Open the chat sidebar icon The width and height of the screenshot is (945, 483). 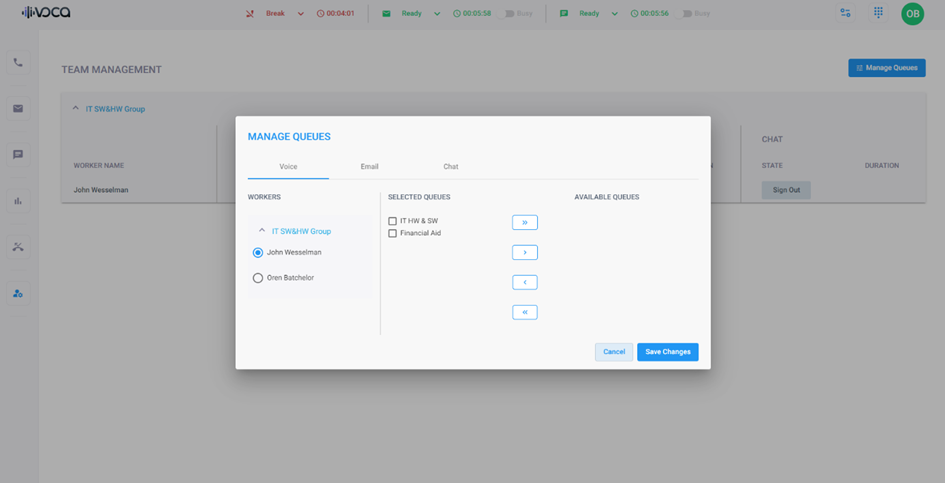[18, 155]
